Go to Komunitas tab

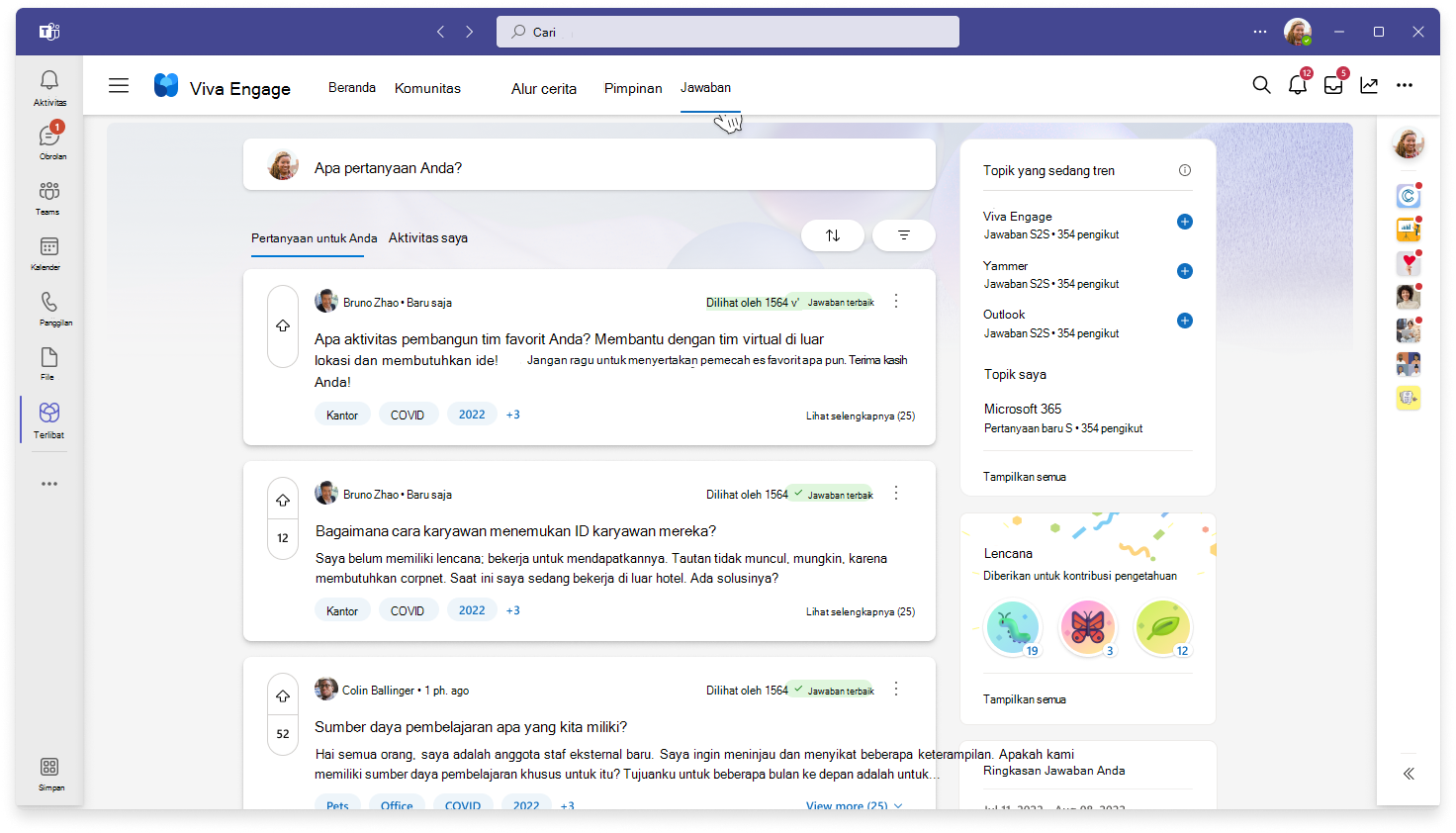(427, 88)
